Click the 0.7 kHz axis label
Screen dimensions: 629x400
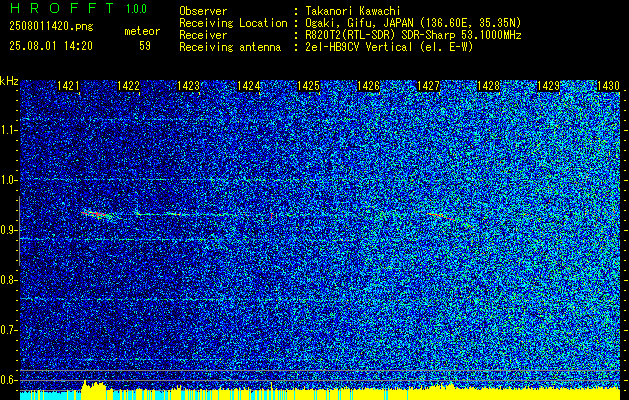pos(7,330)
